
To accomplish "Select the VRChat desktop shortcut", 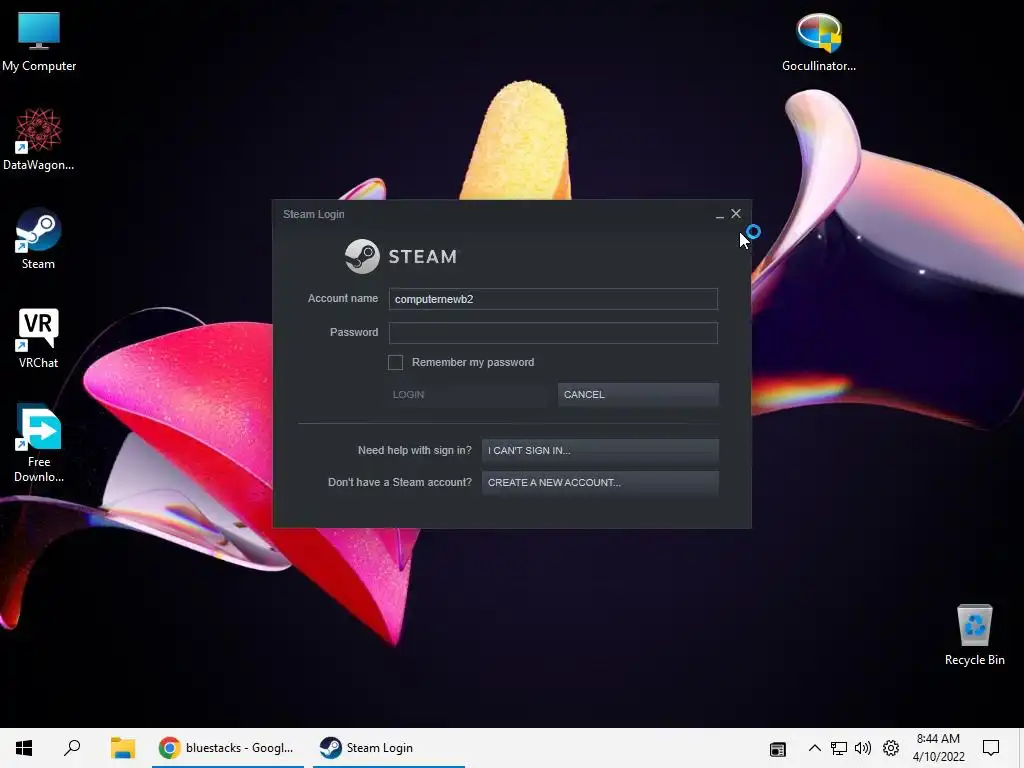I will tap(38, 338).
